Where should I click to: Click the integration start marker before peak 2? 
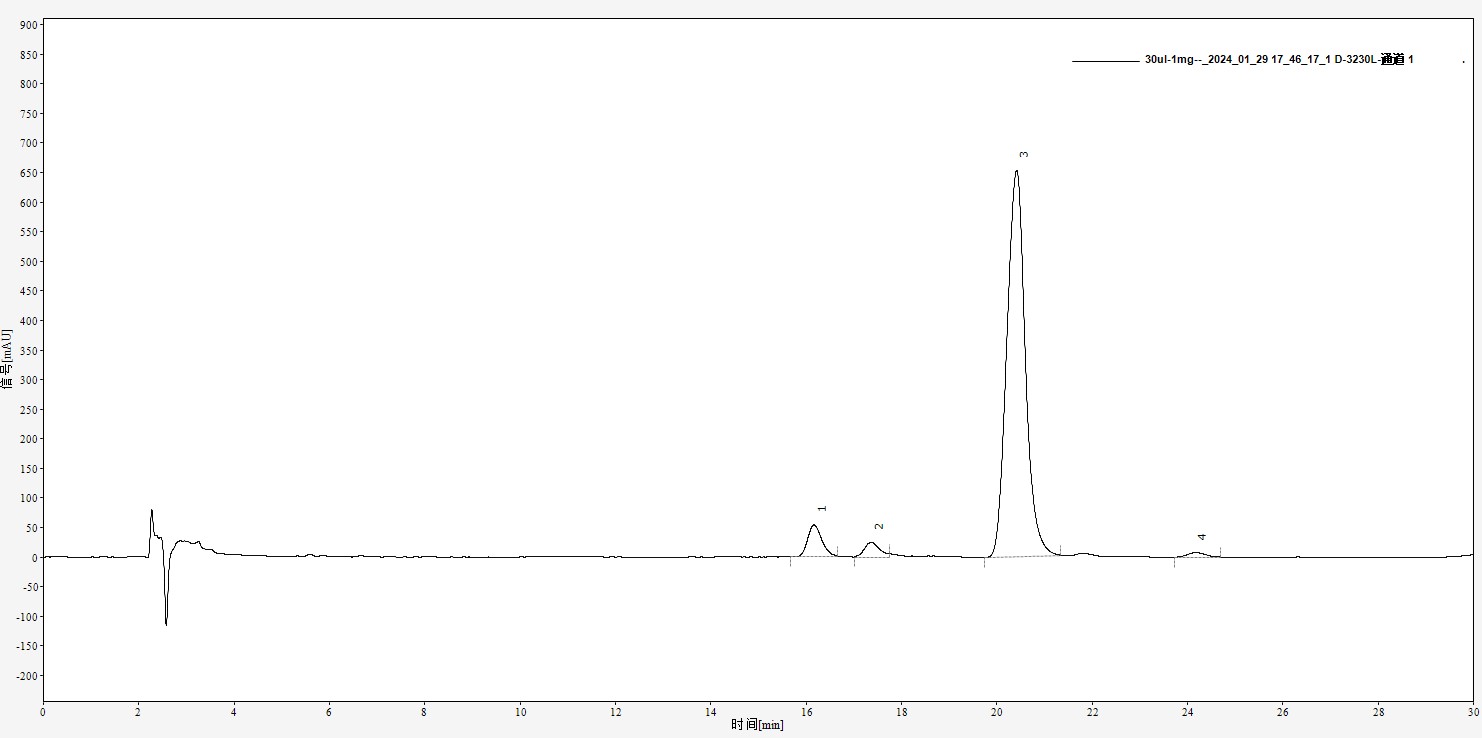click(854, 561)
